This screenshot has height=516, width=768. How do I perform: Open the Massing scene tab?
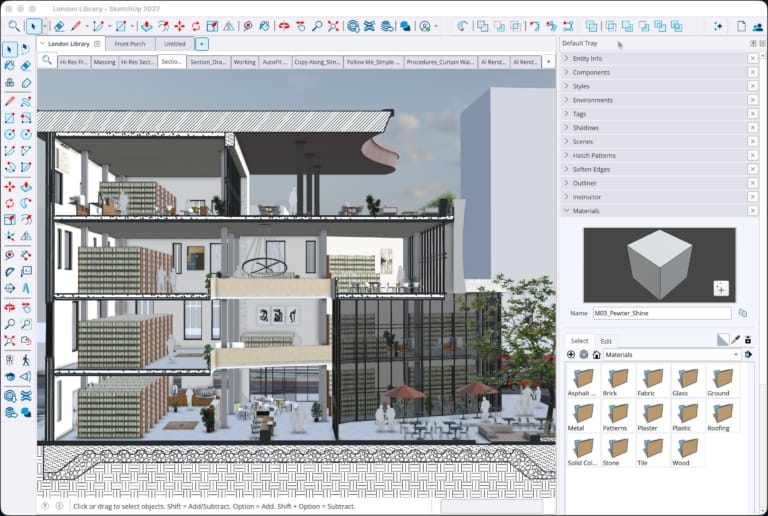point(104,62)
